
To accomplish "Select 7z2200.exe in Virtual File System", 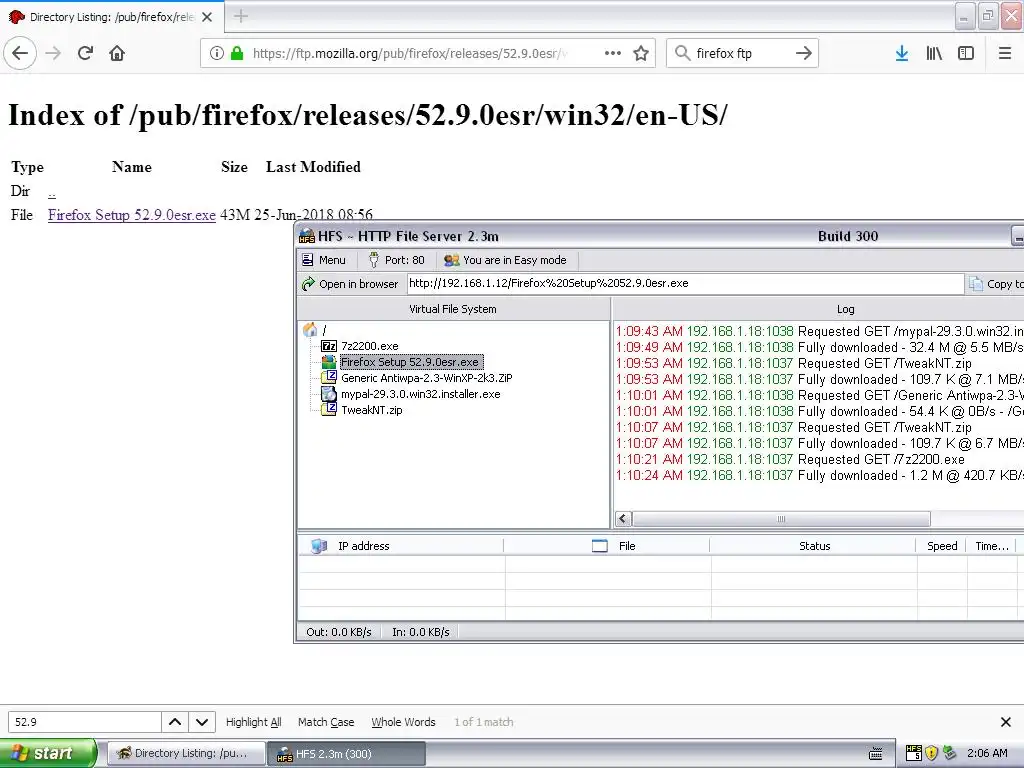I will 370,346.
